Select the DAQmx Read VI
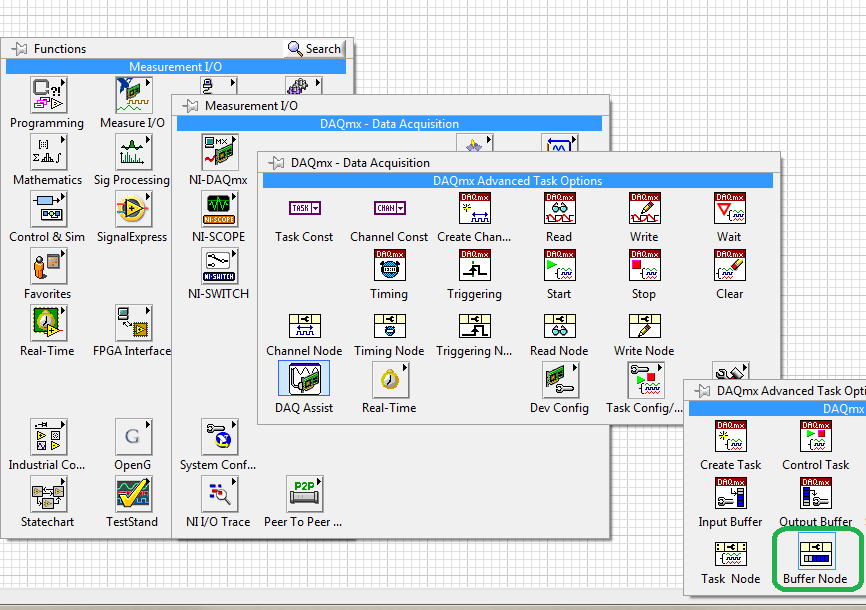The height and width of the screenshot is (610, 866). 559,208
